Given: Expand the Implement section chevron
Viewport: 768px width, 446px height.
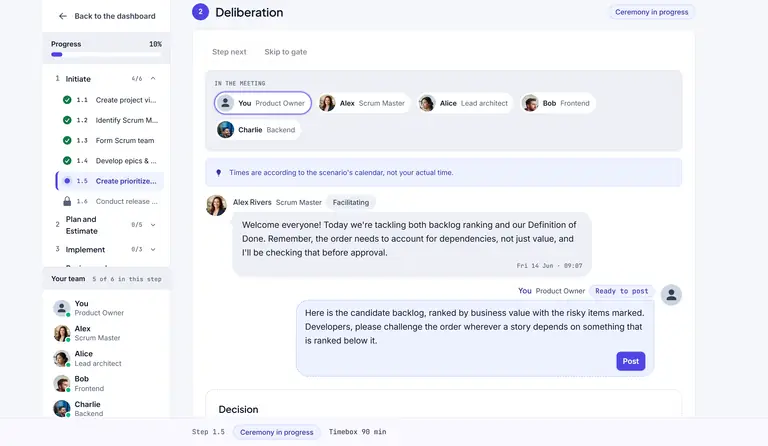Looking at the screenshot, I should tap(153, 250).
